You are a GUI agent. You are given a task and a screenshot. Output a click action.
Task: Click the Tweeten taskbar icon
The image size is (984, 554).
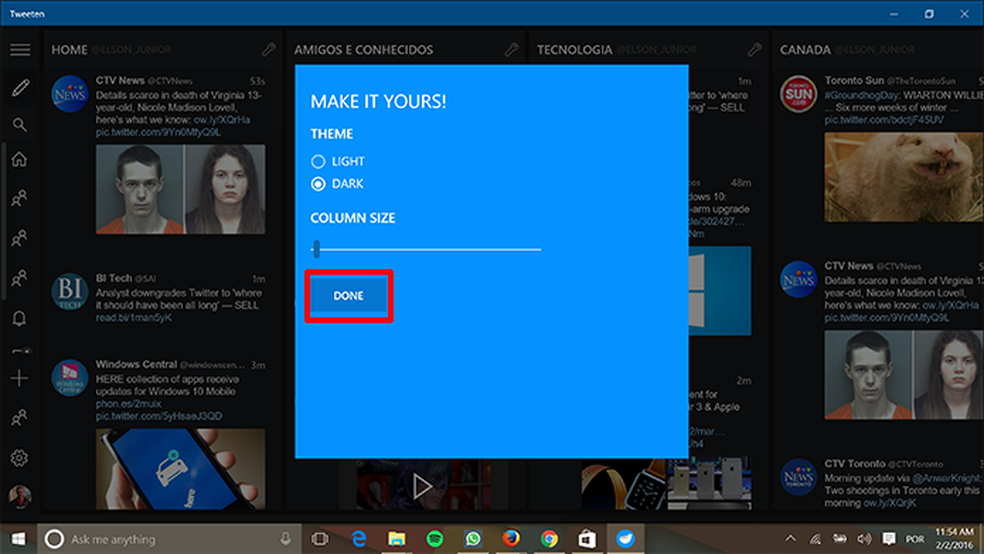coord(625,539)
